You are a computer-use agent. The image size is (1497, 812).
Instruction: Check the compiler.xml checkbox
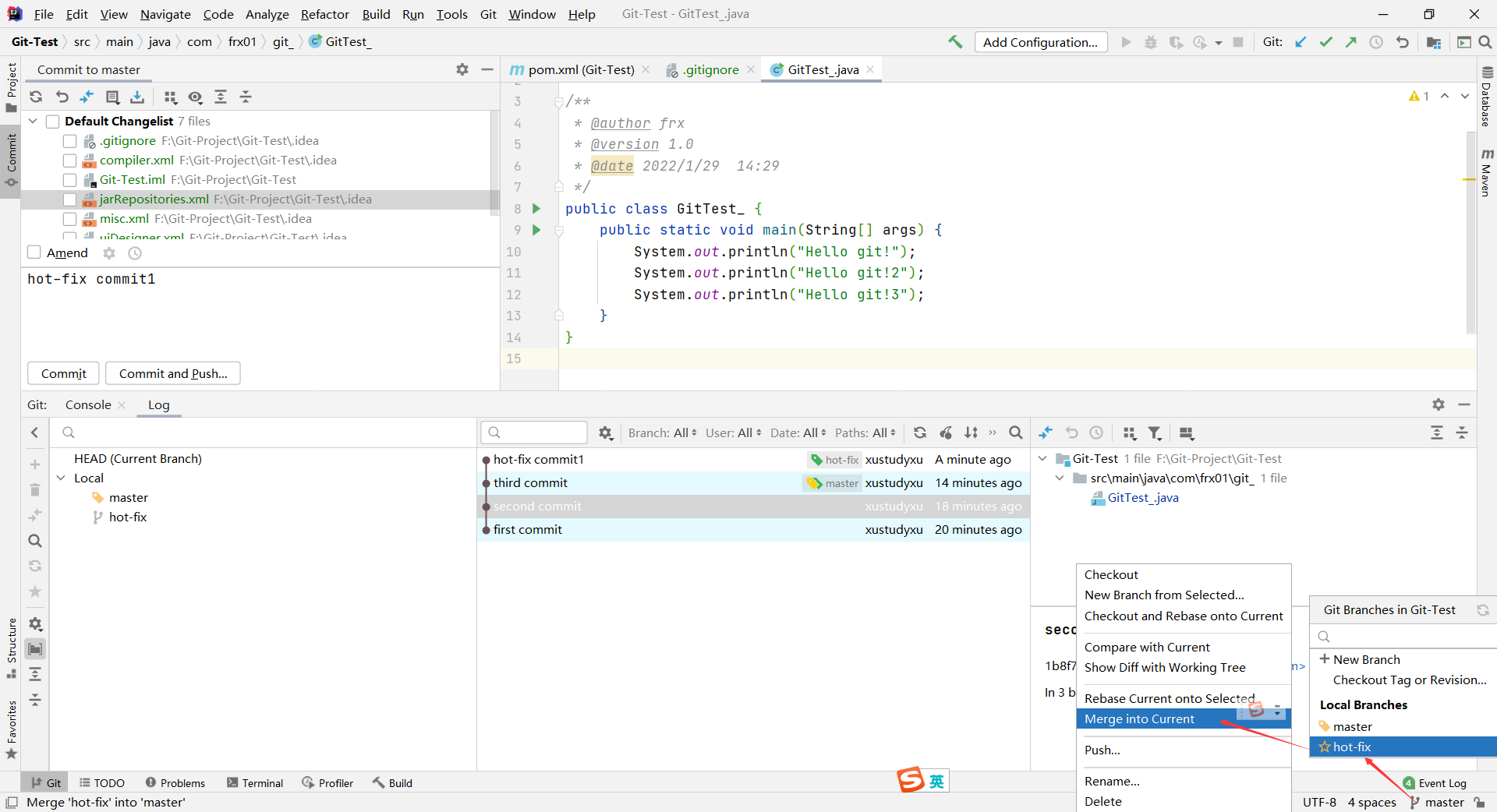[69, 161]
